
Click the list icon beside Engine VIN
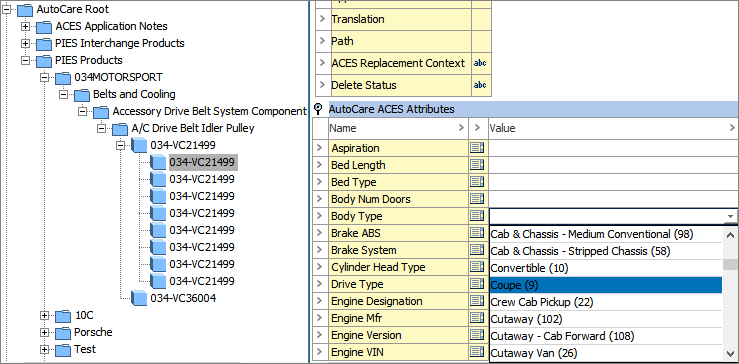click(x=477, y=352)
